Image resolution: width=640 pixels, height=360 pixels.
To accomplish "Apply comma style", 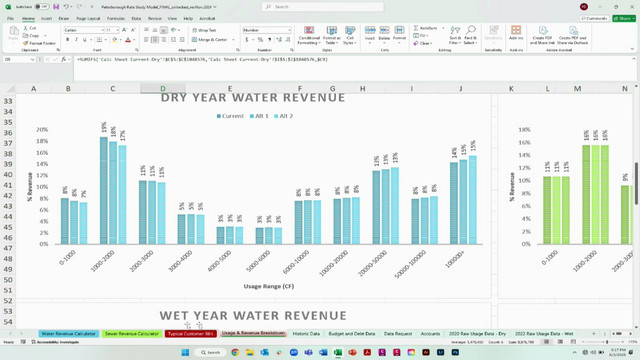I will point(269,40).
